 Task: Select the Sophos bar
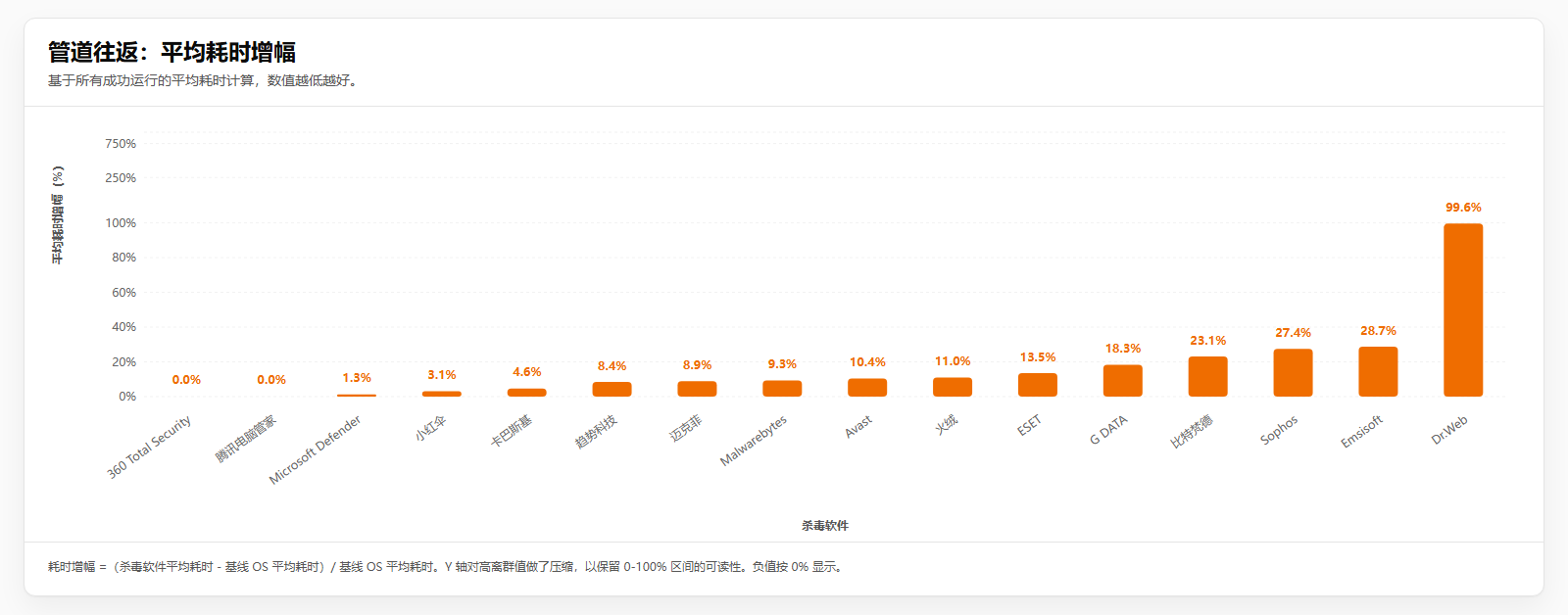click(x=1293, y=372)
